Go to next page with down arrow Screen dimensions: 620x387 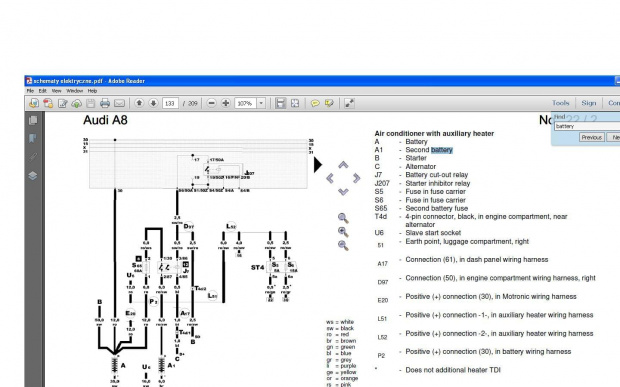153,103
